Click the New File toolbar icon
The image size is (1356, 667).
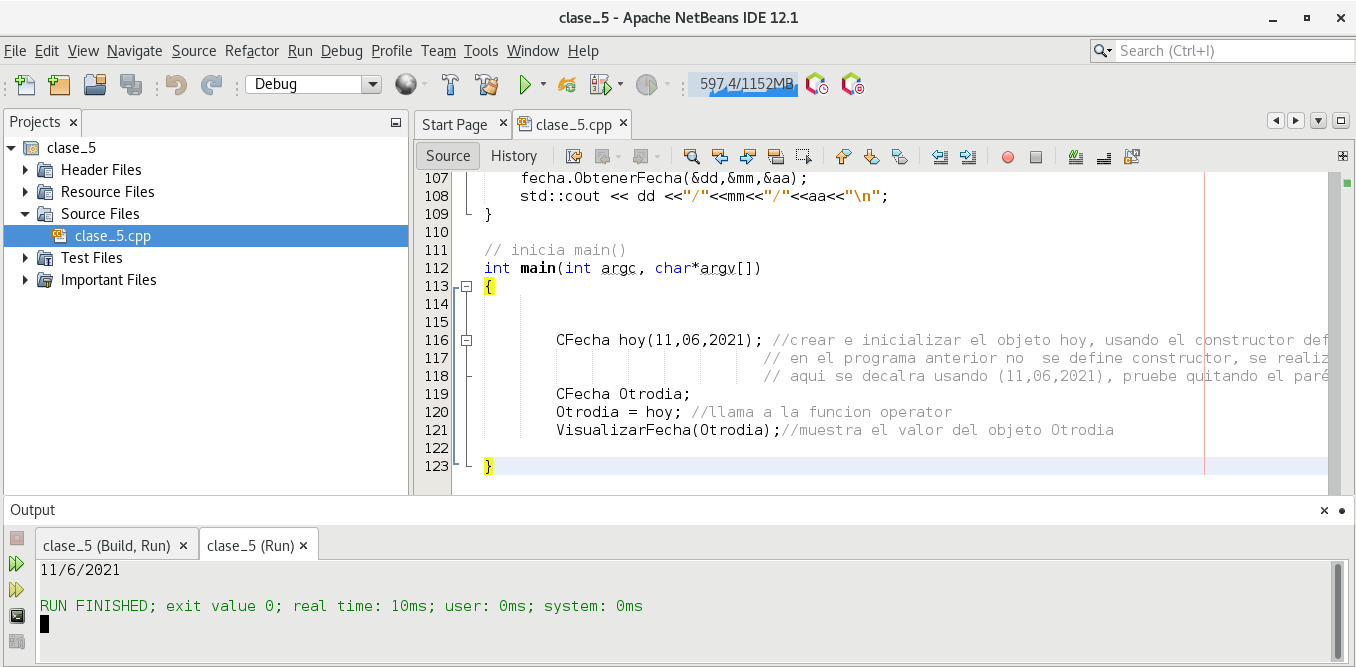click(x=25, y=85)
